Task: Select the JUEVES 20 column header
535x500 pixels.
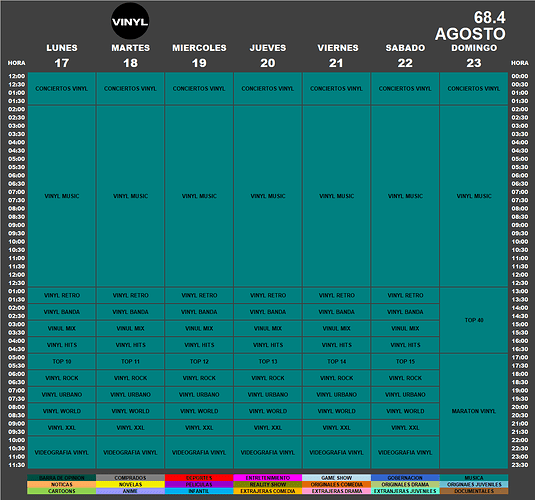Action: 268,55
